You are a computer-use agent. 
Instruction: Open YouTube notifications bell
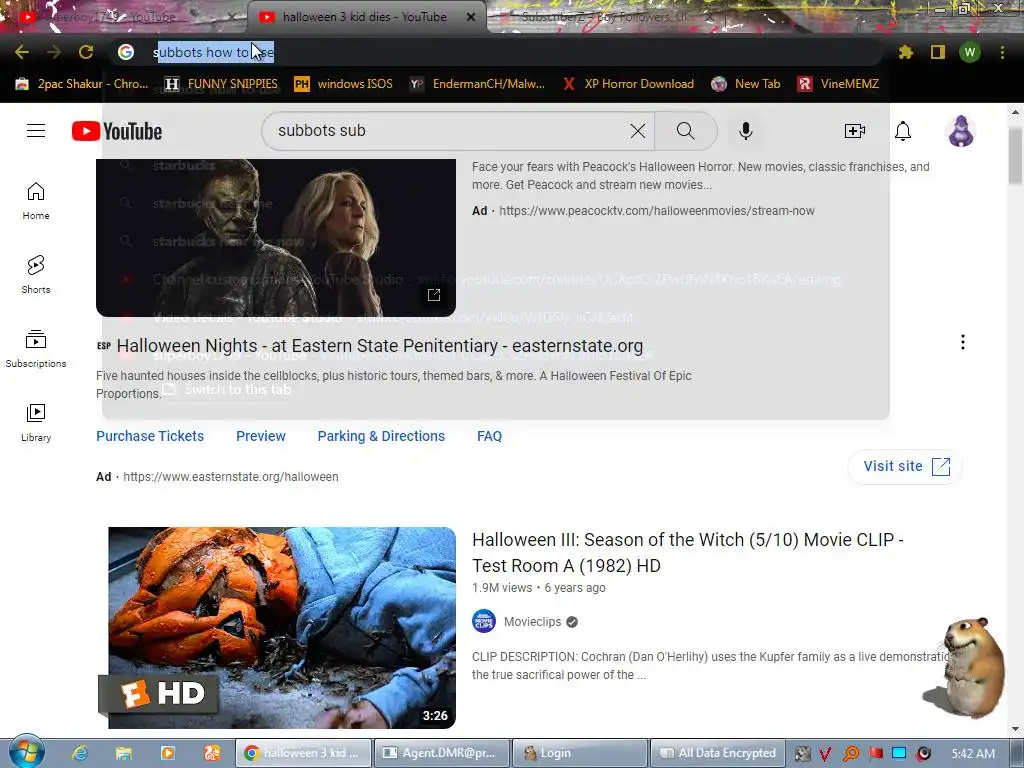point(903,131)
